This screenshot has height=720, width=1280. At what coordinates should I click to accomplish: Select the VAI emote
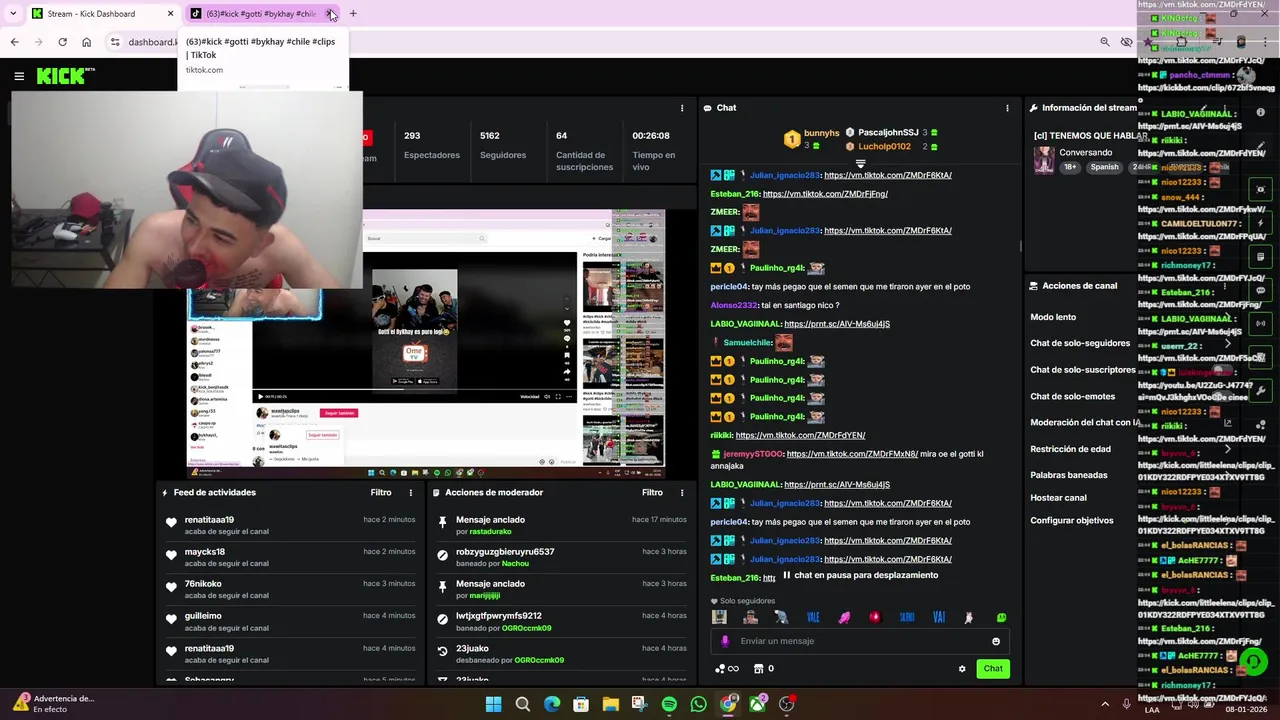(938, 617)
